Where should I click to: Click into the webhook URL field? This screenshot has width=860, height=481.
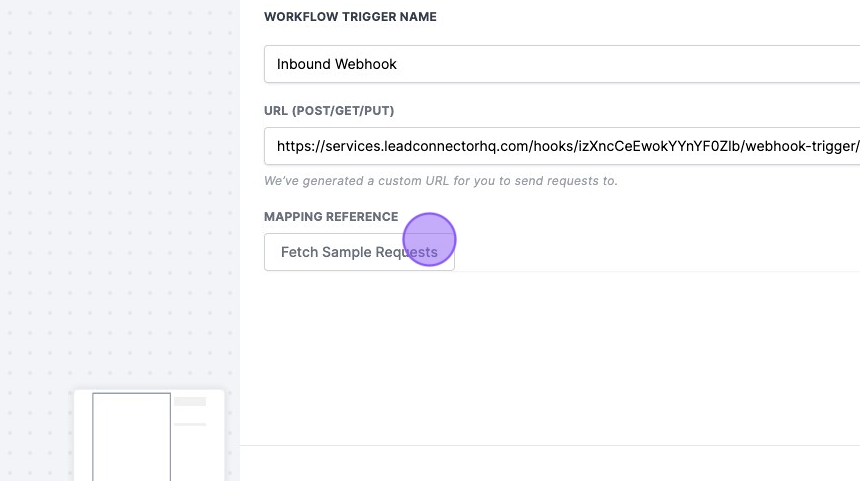click(x=560, y=146)
